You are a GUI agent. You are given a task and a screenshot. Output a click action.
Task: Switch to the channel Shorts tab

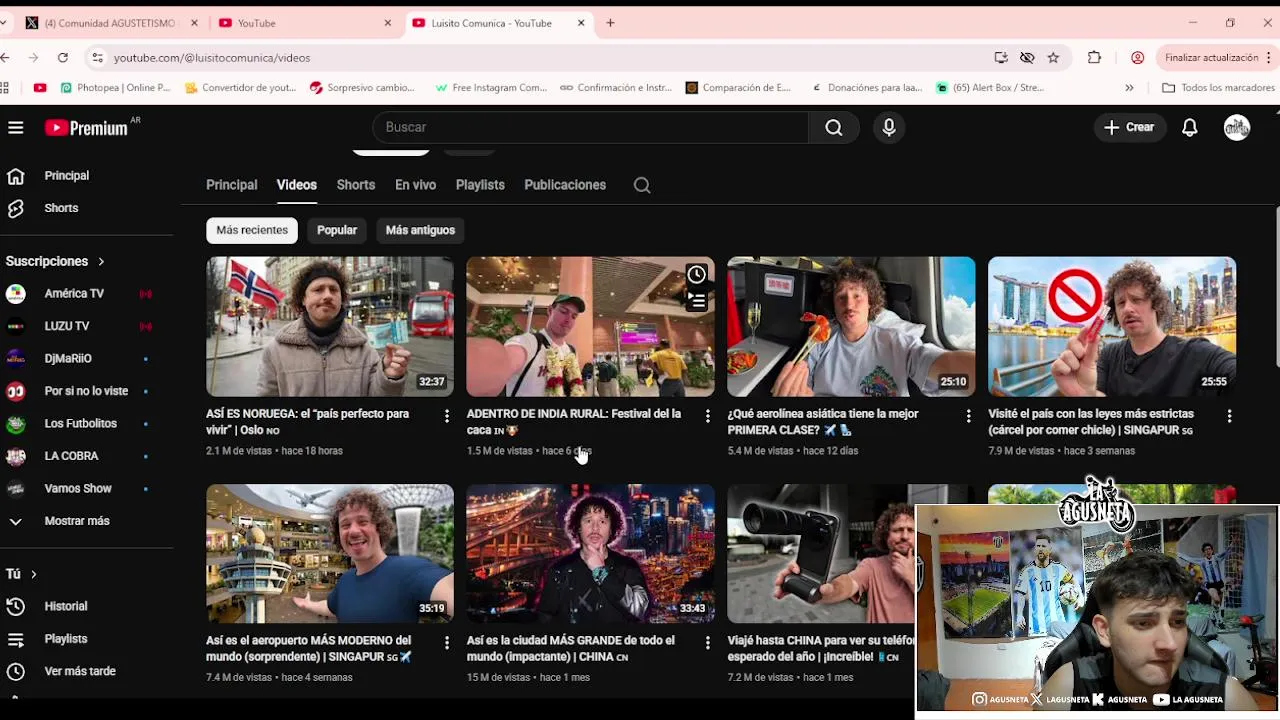tap(356, 185)
